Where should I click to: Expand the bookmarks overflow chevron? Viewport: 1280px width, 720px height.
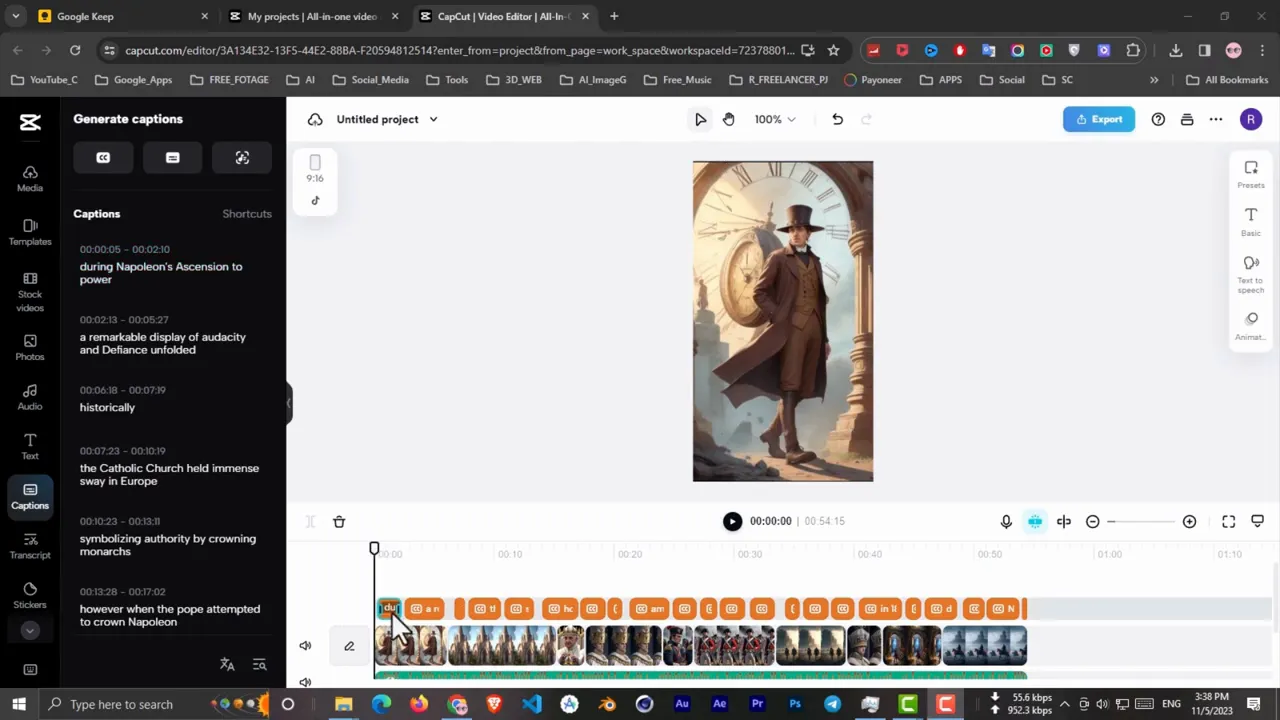pos(1154,80)
